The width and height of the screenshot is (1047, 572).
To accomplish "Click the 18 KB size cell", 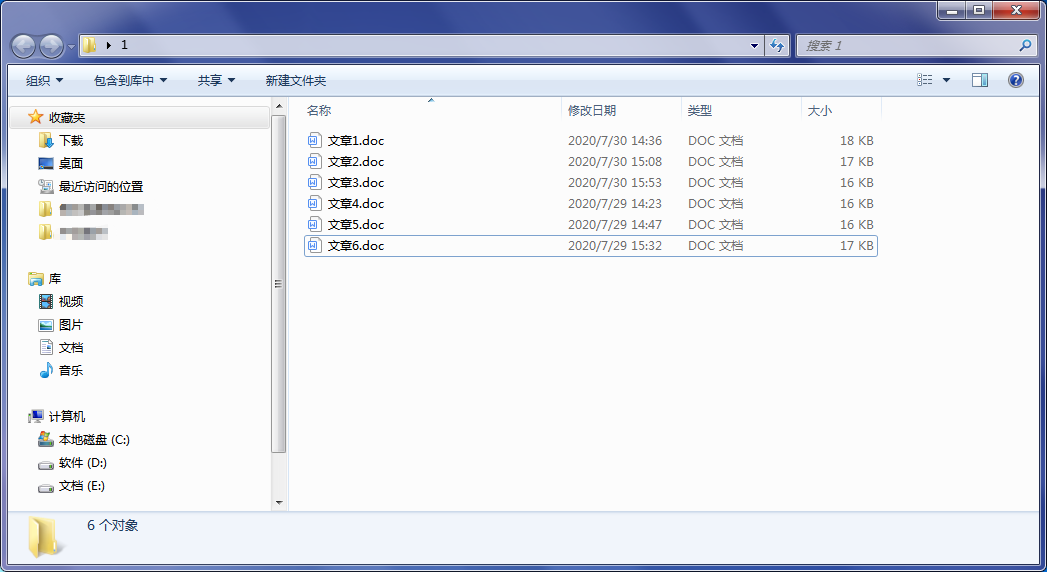I will [x=857, y=141].
